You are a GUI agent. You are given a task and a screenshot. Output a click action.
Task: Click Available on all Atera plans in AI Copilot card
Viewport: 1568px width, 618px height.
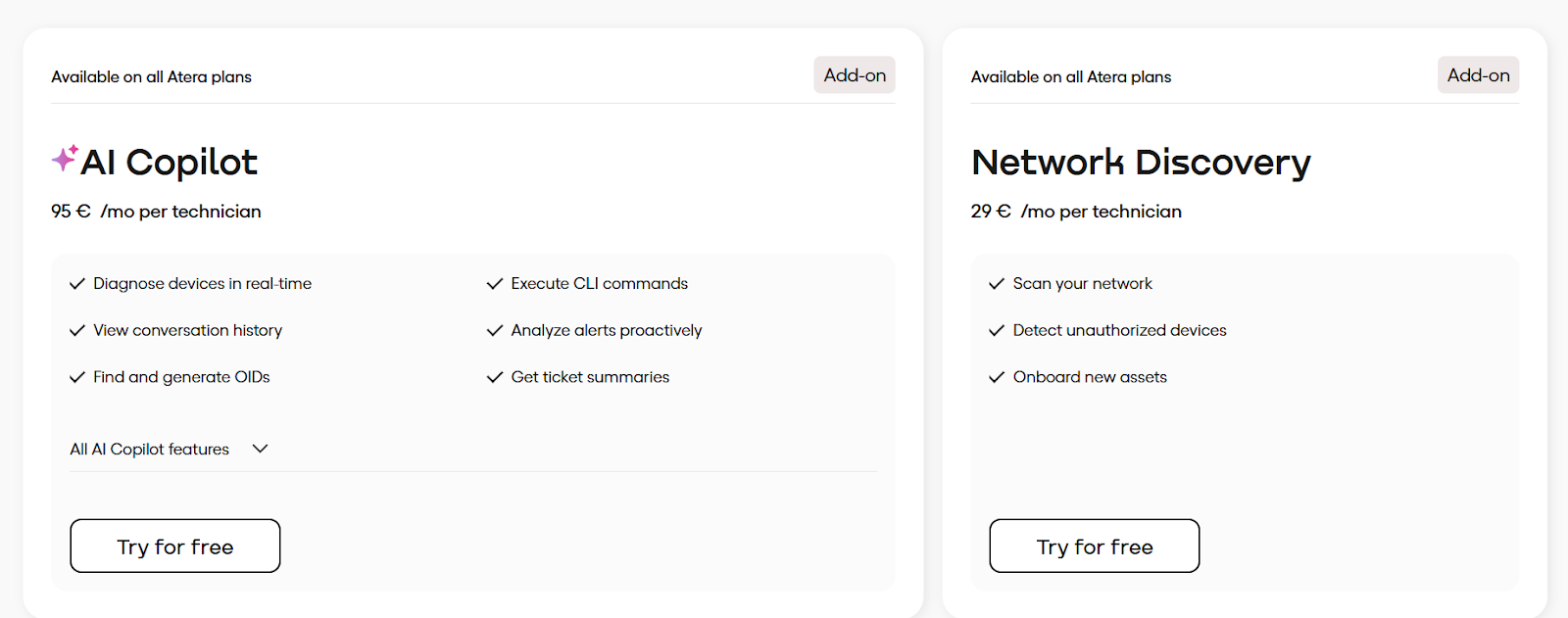pyautogui.click(x=151, y=76)
